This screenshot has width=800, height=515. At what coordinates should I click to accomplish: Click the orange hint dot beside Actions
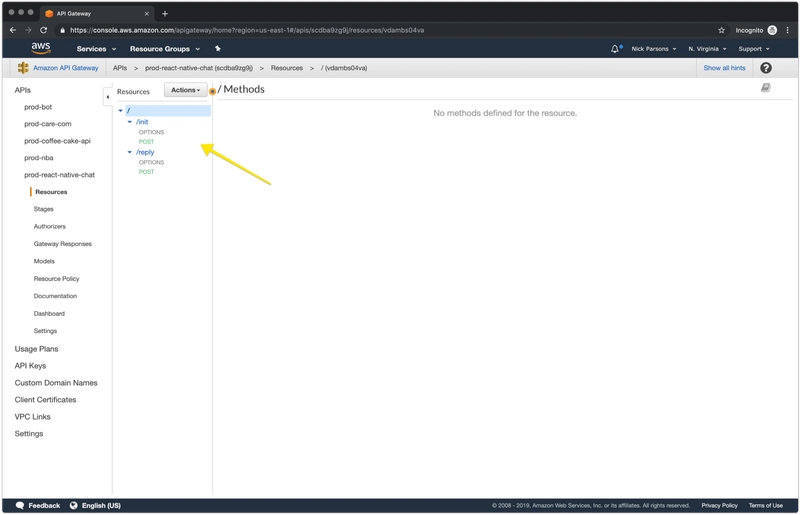212,92
